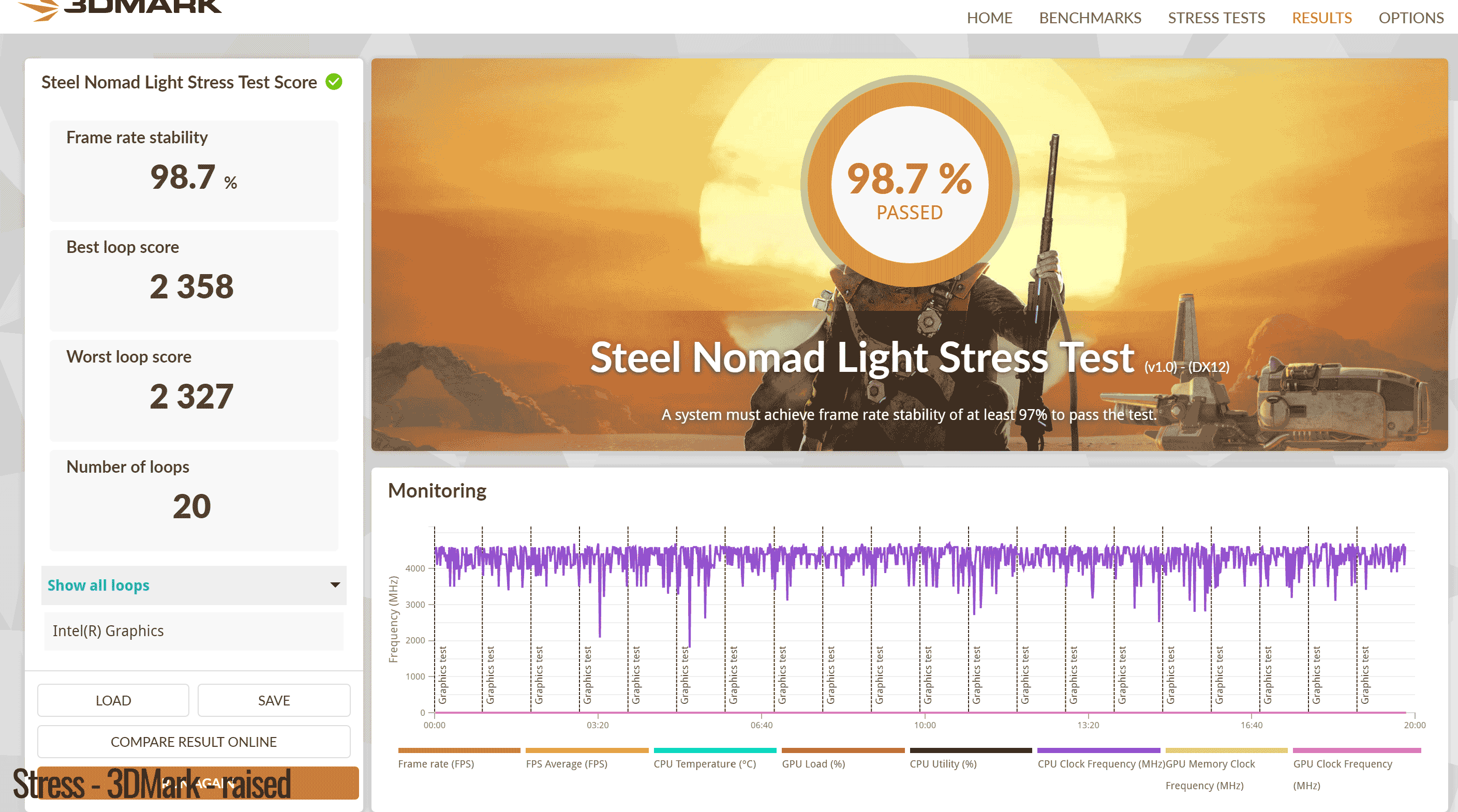The image size is (1458, 812).
Task: Click the Worst loop score value 2 327
Action: pyautogui.click(x=192, y=396)
